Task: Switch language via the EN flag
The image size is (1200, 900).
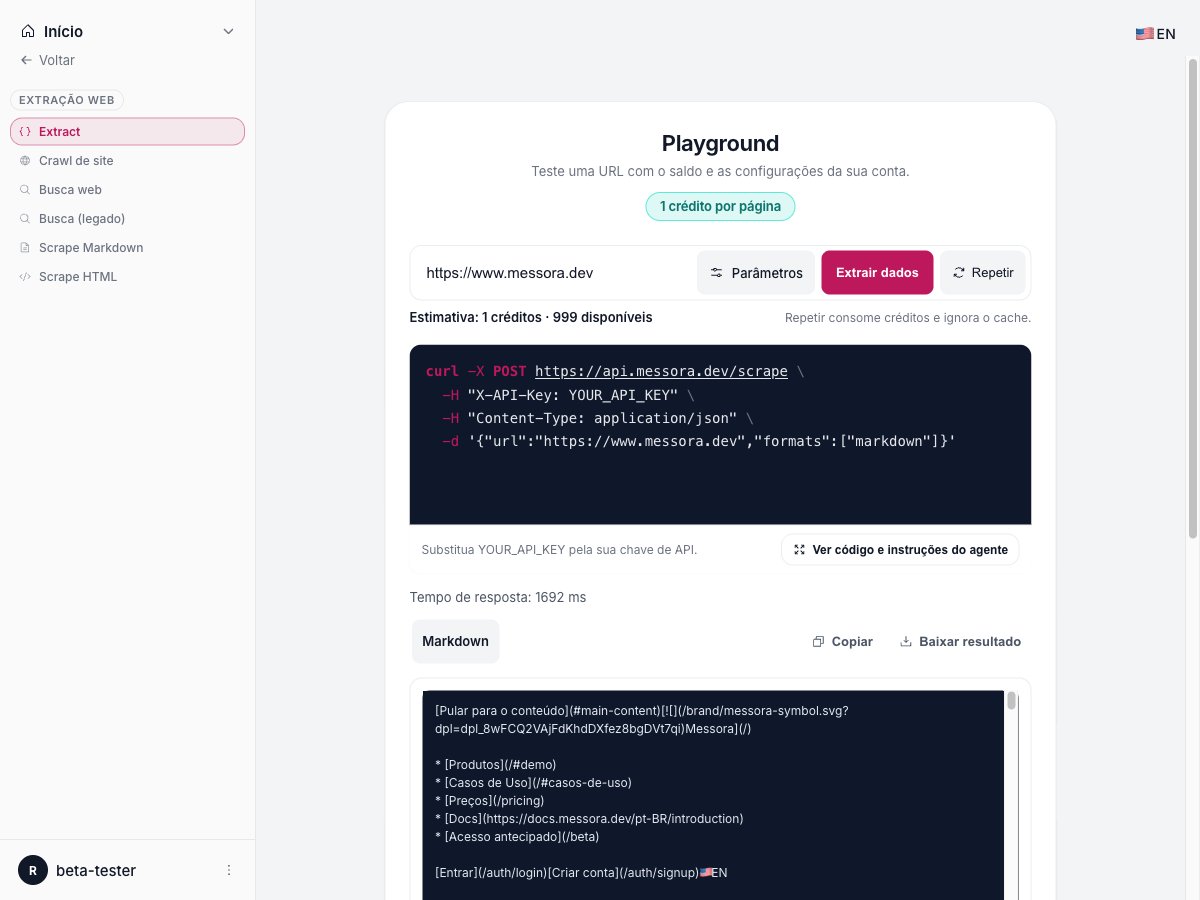Action: coord(1155,33)
